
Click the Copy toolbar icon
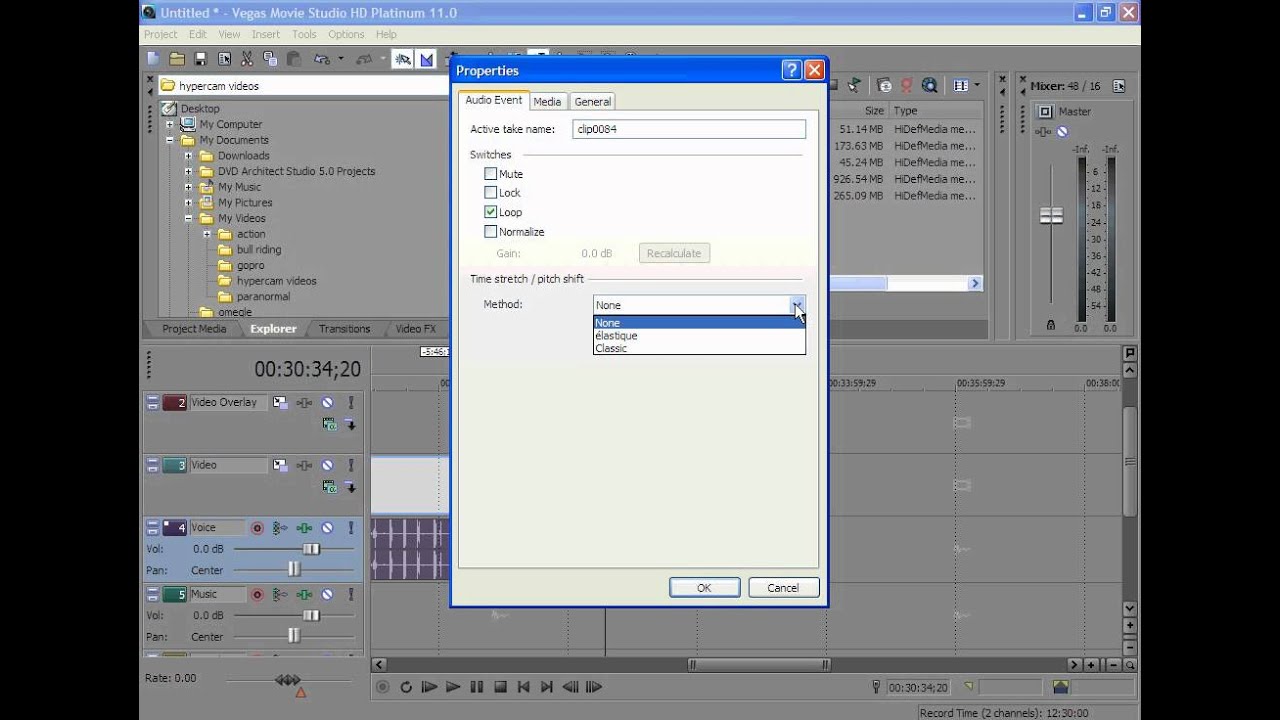pyautogui.click(x=270, y=59)
